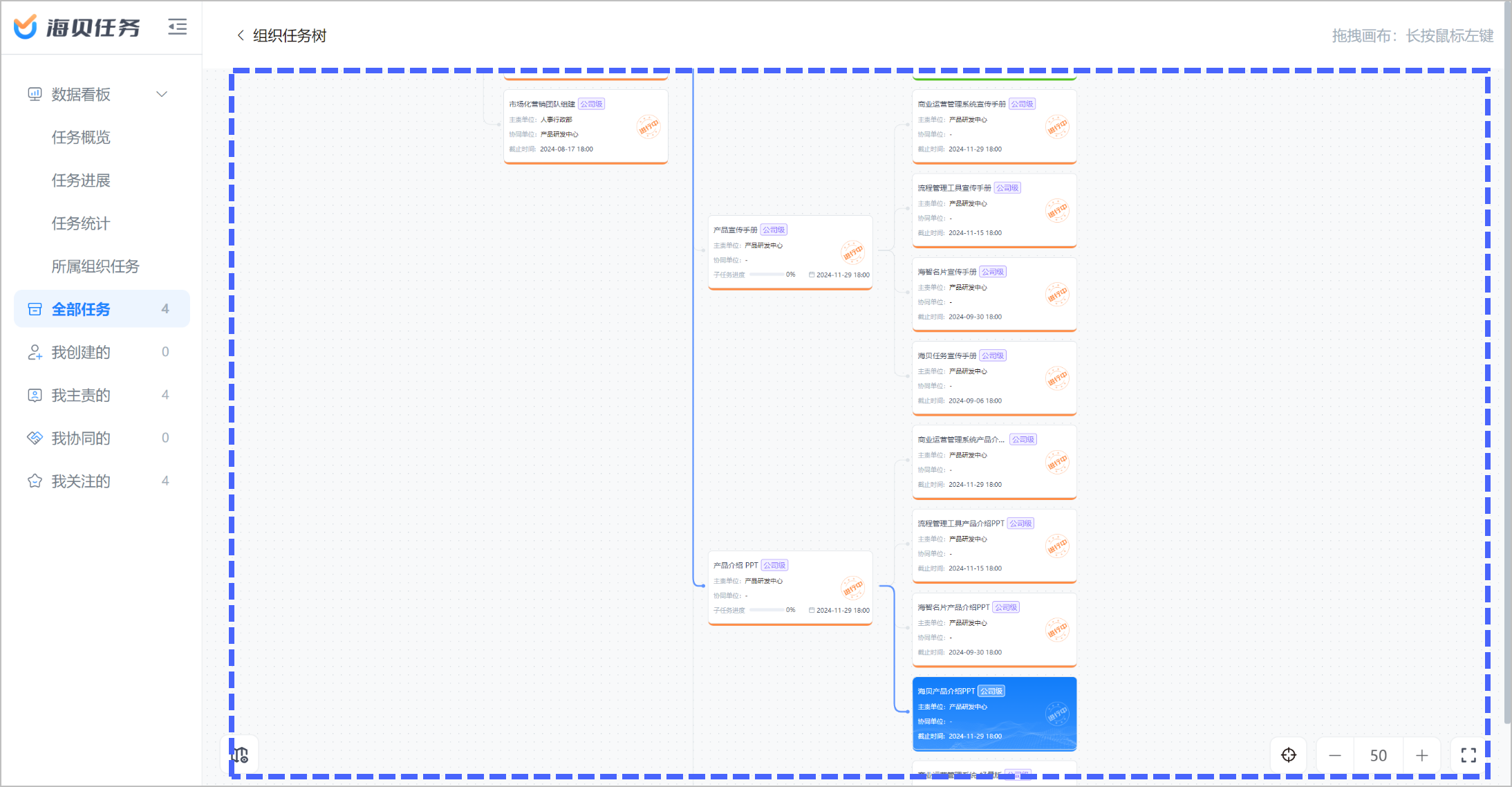The height and width of the screenshot is (787, 1512).
Task: Click 公司级 tag on 产品宣传手册 card
Action: (774, 230)
